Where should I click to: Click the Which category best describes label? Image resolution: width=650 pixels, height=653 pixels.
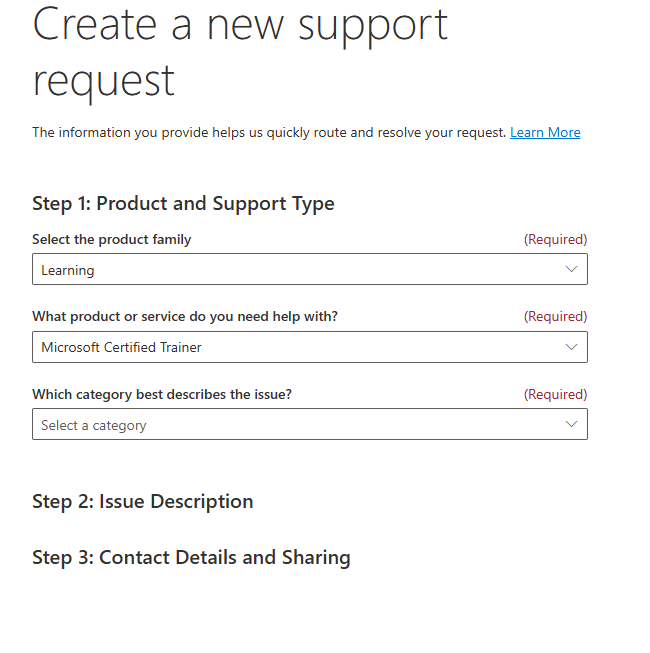(x=162, y=394)
